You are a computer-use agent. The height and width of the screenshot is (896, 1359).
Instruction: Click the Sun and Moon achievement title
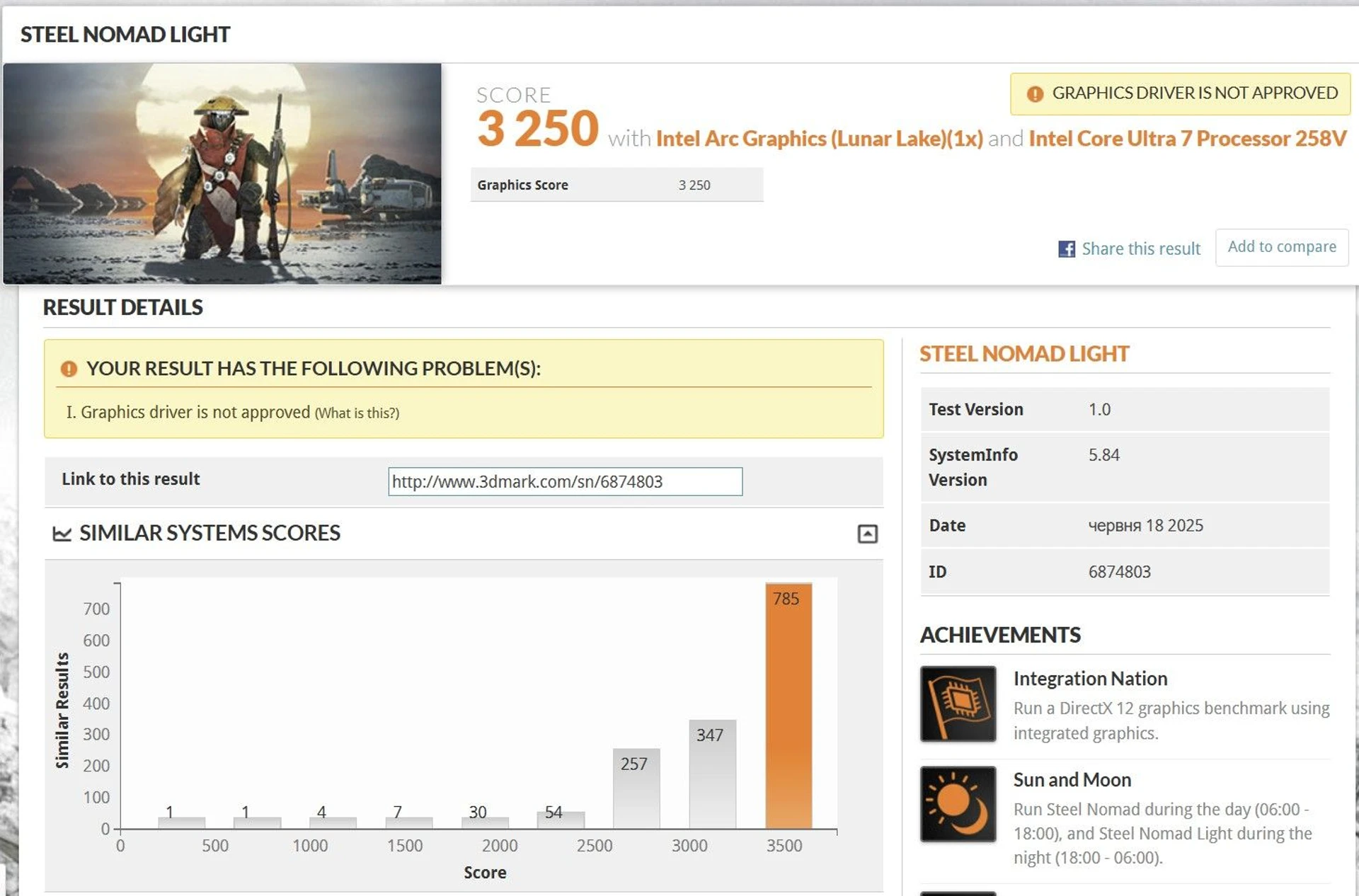pos(1072,780)
